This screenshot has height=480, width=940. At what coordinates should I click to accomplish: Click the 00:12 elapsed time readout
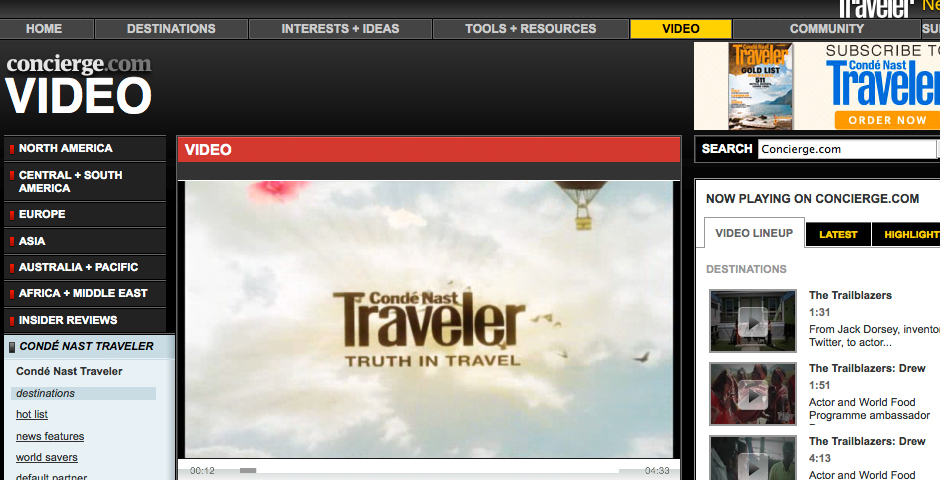click(202, 471)
